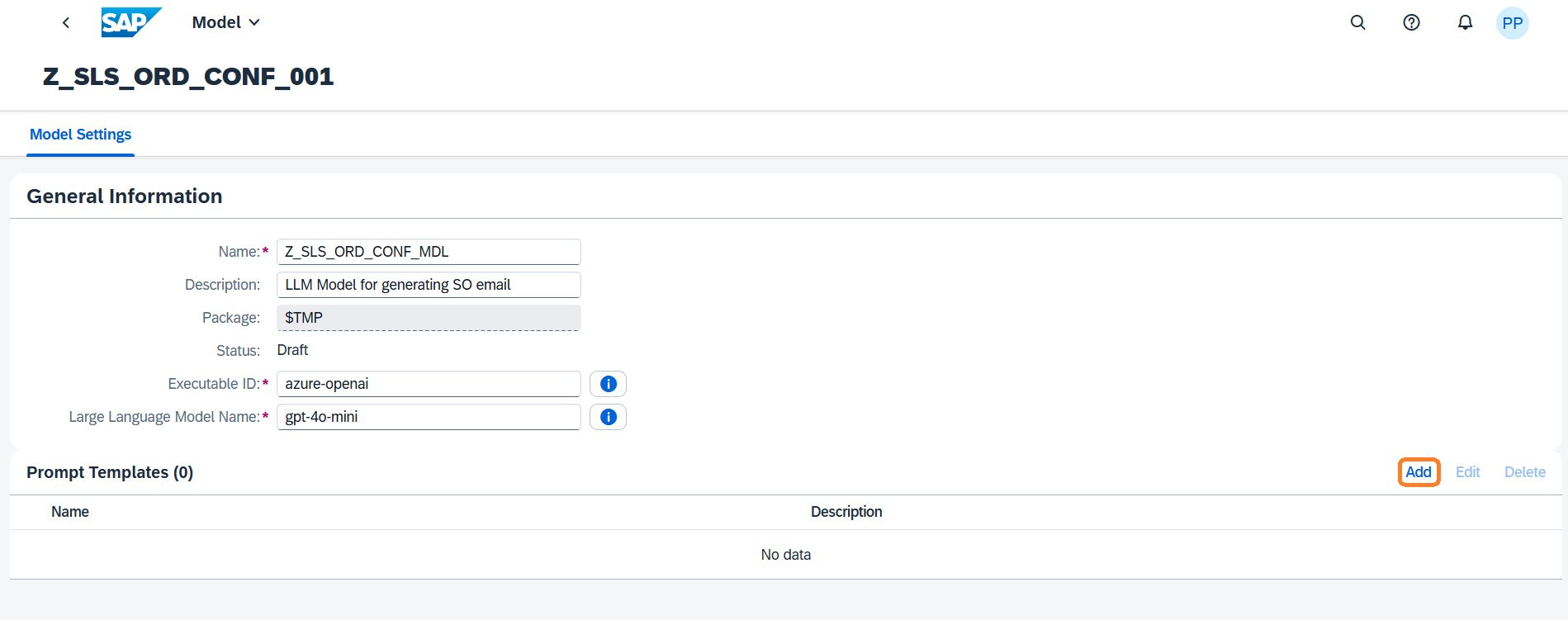This screenshot has width=1568, height=620.
Task: Click into the Description input field
Action: coord(429,285)
